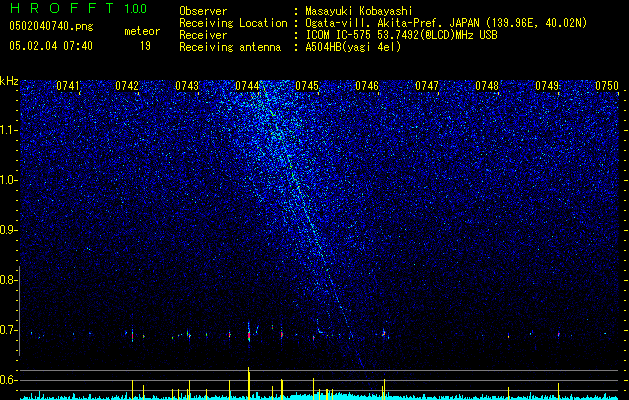The height and width of the screenshot is (400, 629).
Task: Click the 0744 time marker
Action: click(x=247, y=86)
